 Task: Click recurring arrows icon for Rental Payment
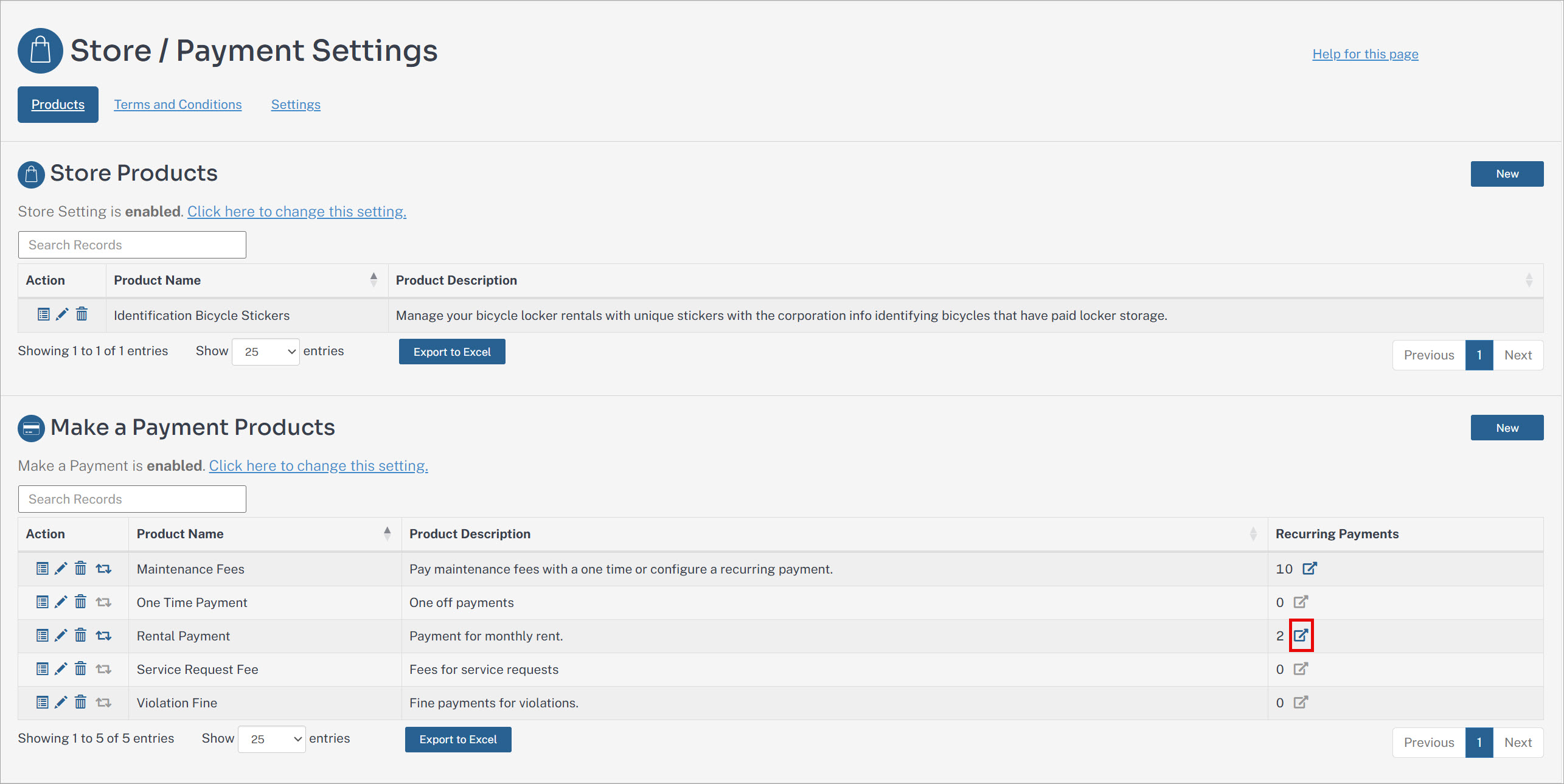tap(103, 636)
